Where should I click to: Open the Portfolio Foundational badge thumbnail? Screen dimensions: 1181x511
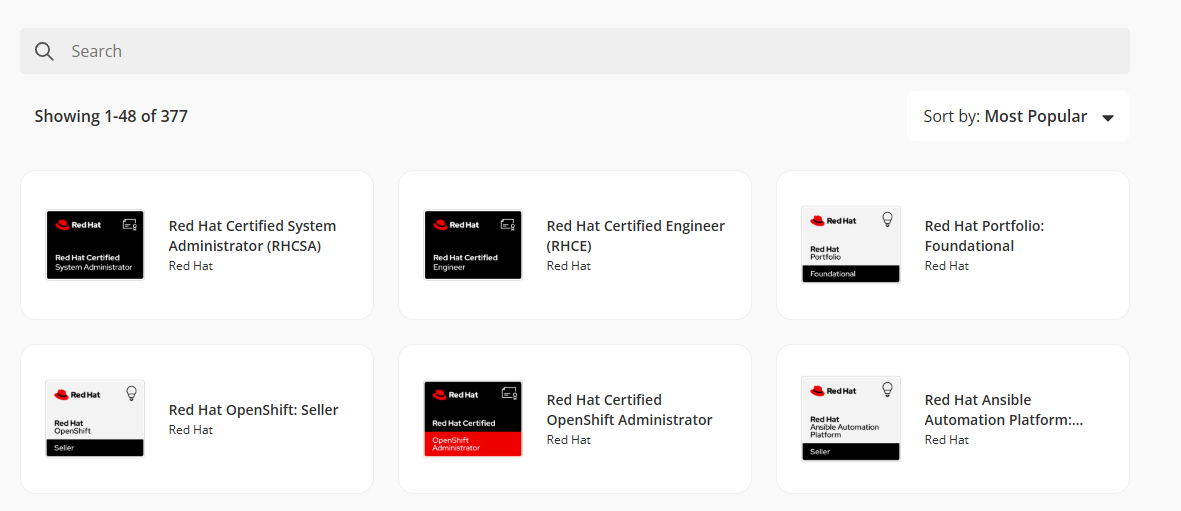(x=851, y=245)
